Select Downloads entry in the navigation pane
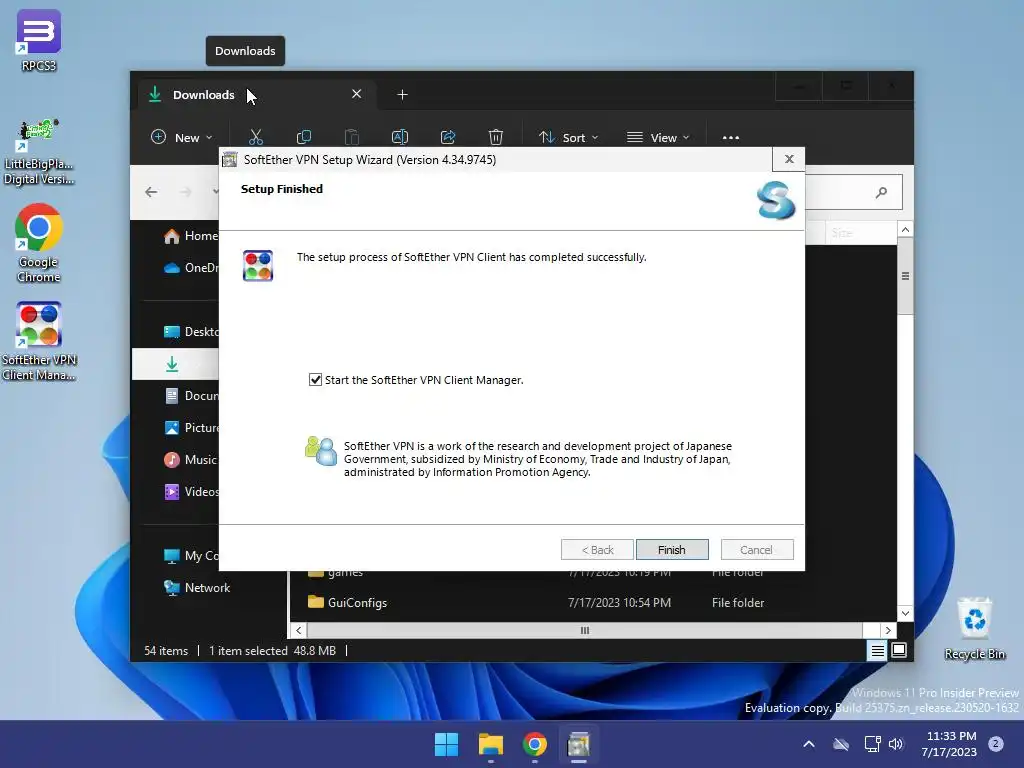Screen dimensions: 1024x768 pyautogui.click(x=176, y=364)
